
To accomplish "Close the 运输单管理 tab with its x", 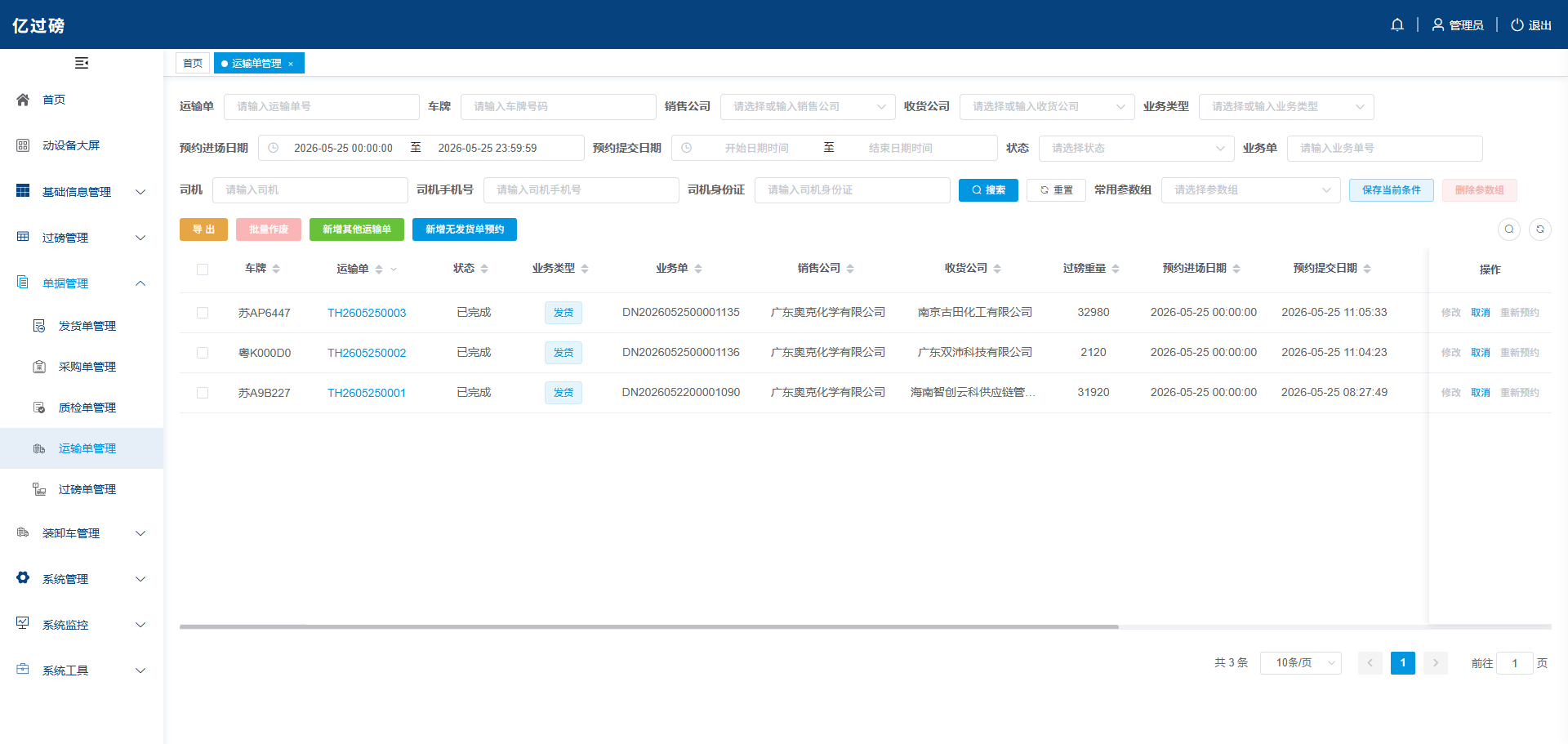I will 291,64.
